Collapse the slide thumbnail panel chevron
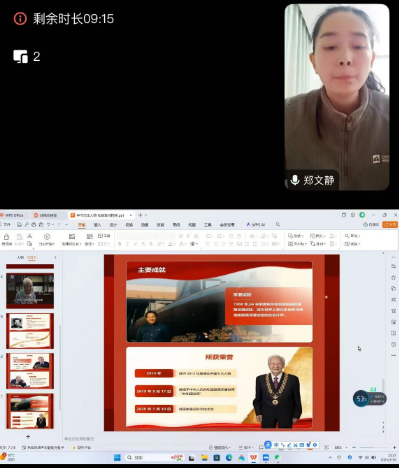The image size is (399, 468). click(x=55, y=257)
